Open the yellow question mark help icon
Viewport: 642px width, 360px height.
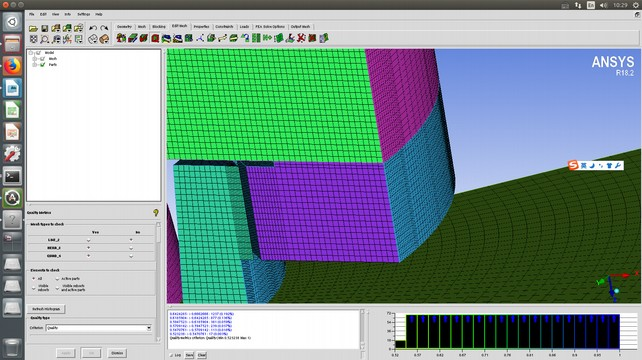[x=156, y=213]
